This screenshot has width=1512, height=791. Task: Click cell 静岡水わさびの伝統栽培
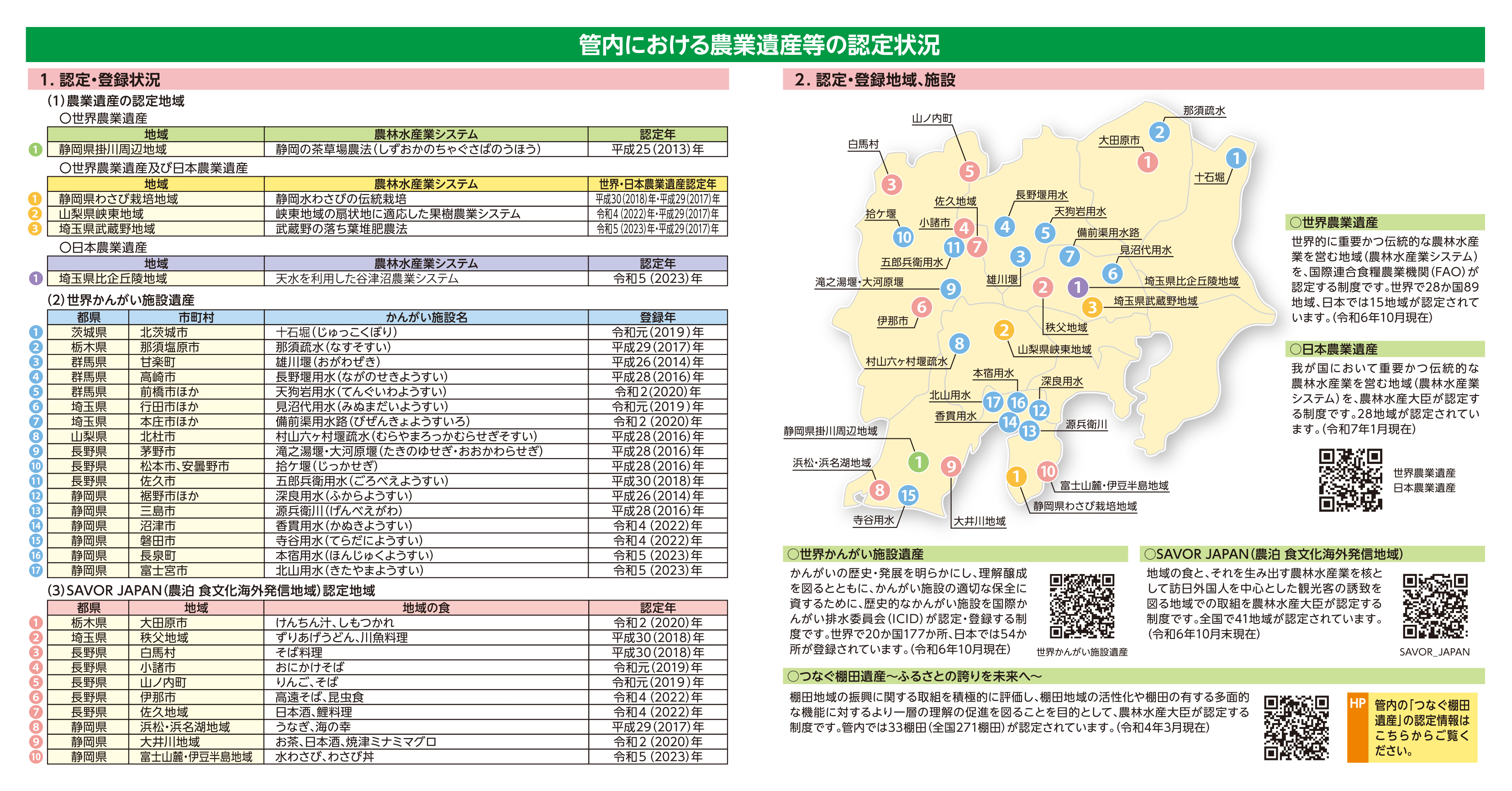(426, 199)
